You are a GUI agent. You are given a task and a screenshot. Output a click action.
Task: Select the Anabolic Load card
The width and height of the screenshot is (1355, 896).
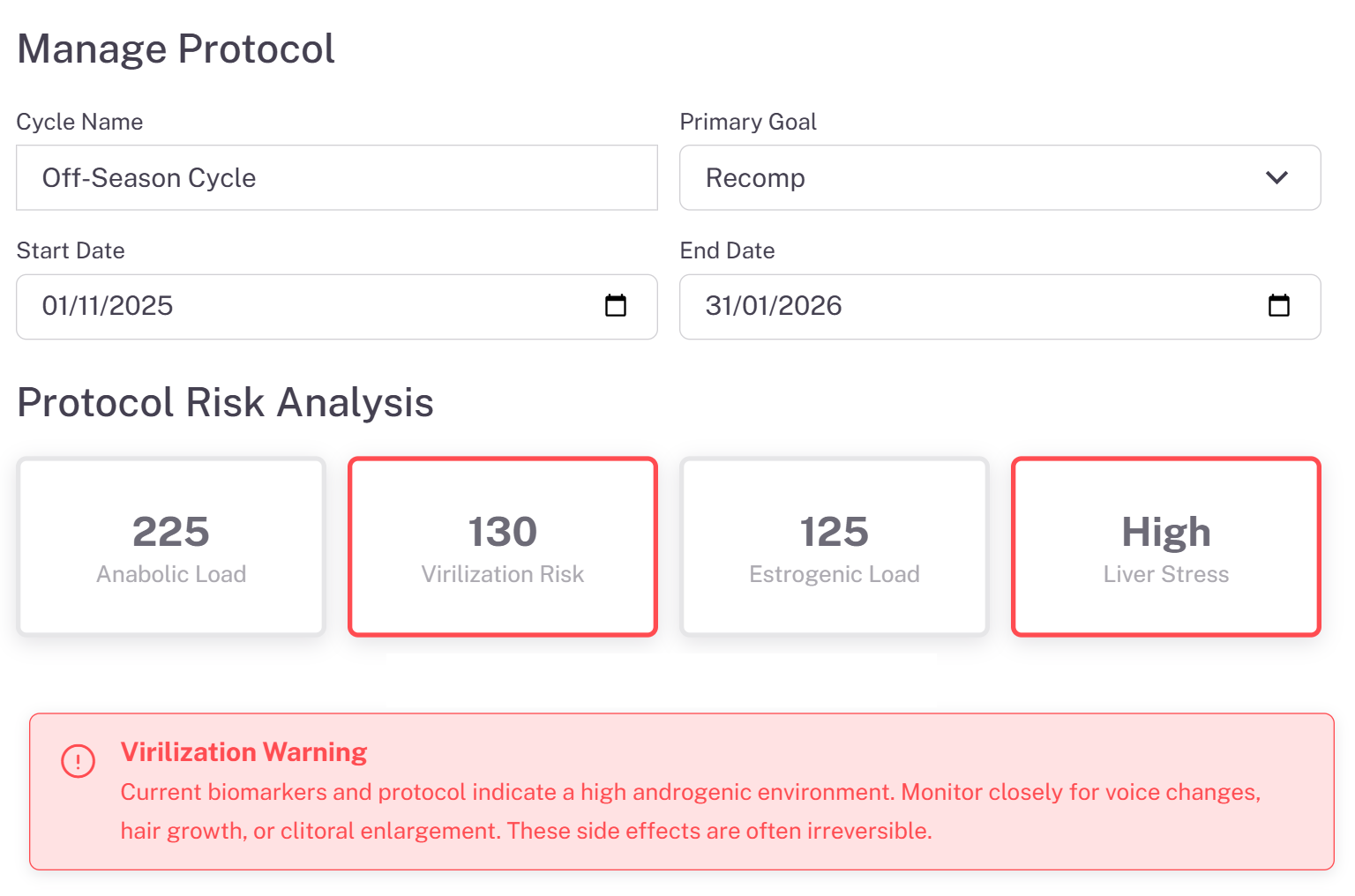point(171,547)
